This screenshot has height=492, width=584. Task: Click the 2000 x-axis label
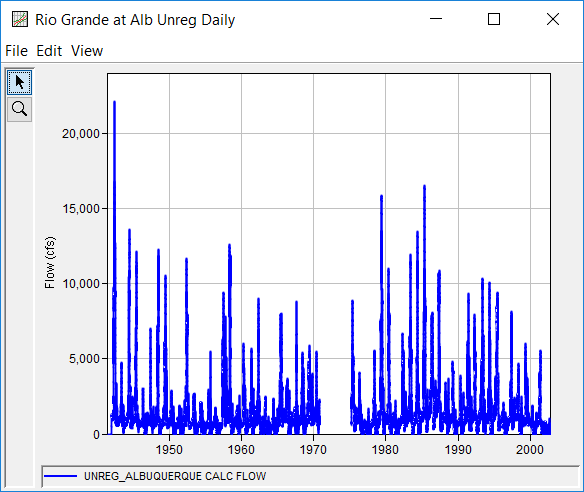(x=530, y=450)
